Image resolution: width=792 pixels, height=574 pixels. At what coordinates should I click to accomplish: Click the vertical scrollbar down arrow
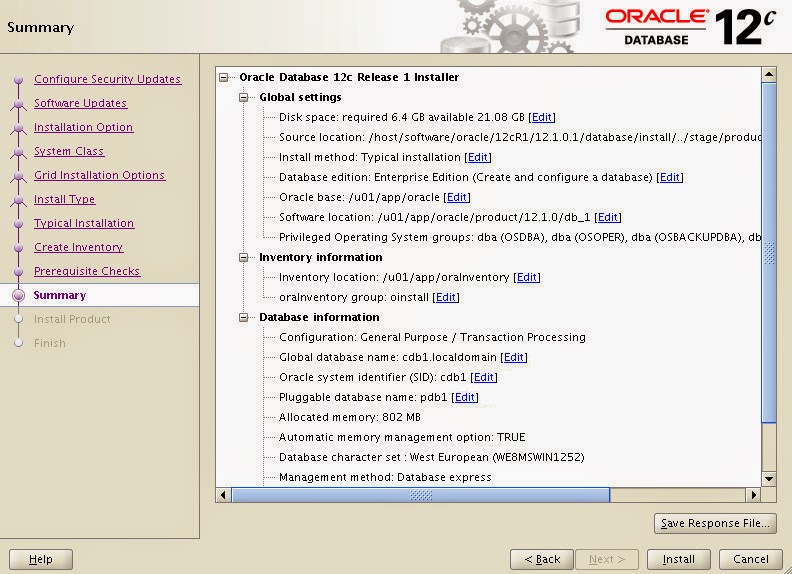tap(769, 479)
